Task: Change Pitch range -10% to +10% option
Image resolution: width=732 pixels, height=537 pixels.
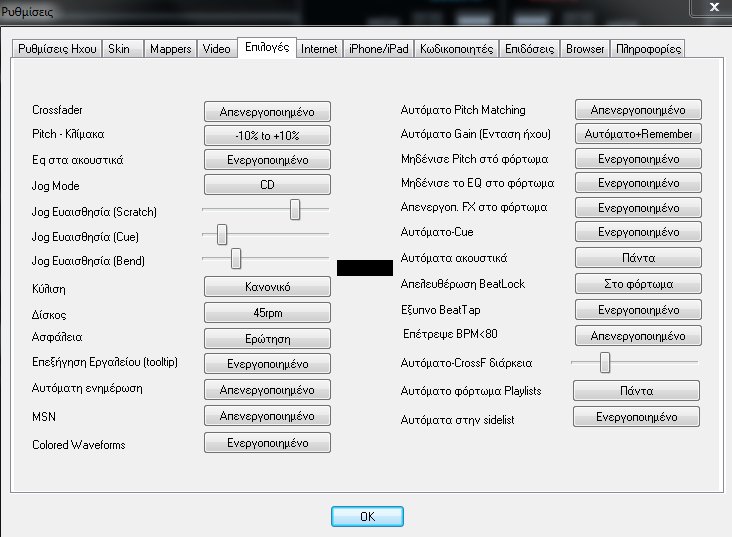Action: [x=267, y=135]
